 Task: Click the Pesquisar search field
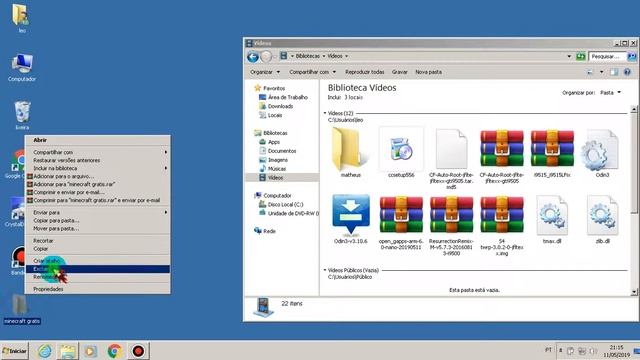(607, 56)
